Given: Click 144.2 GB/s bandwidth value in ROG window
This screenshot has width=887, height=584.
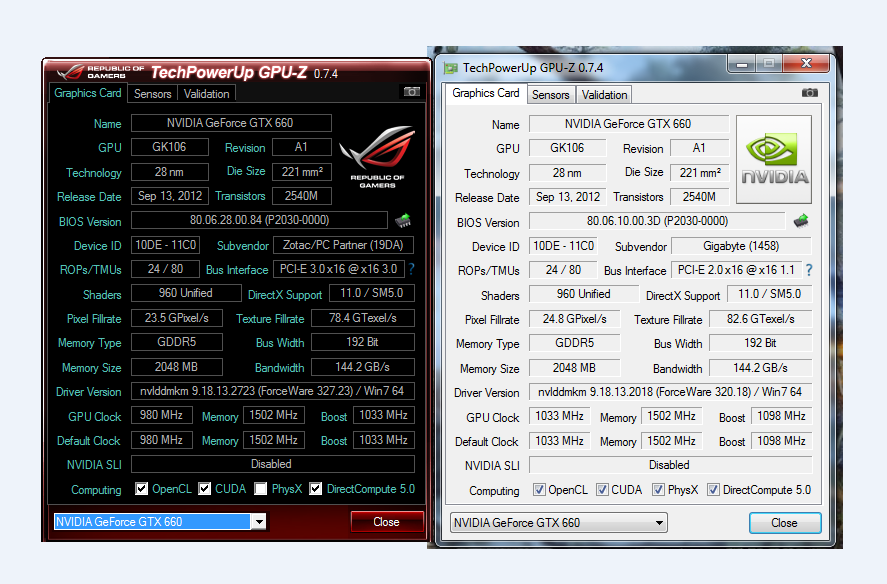Looking at the screenshot, I should [x=363, y=367].
